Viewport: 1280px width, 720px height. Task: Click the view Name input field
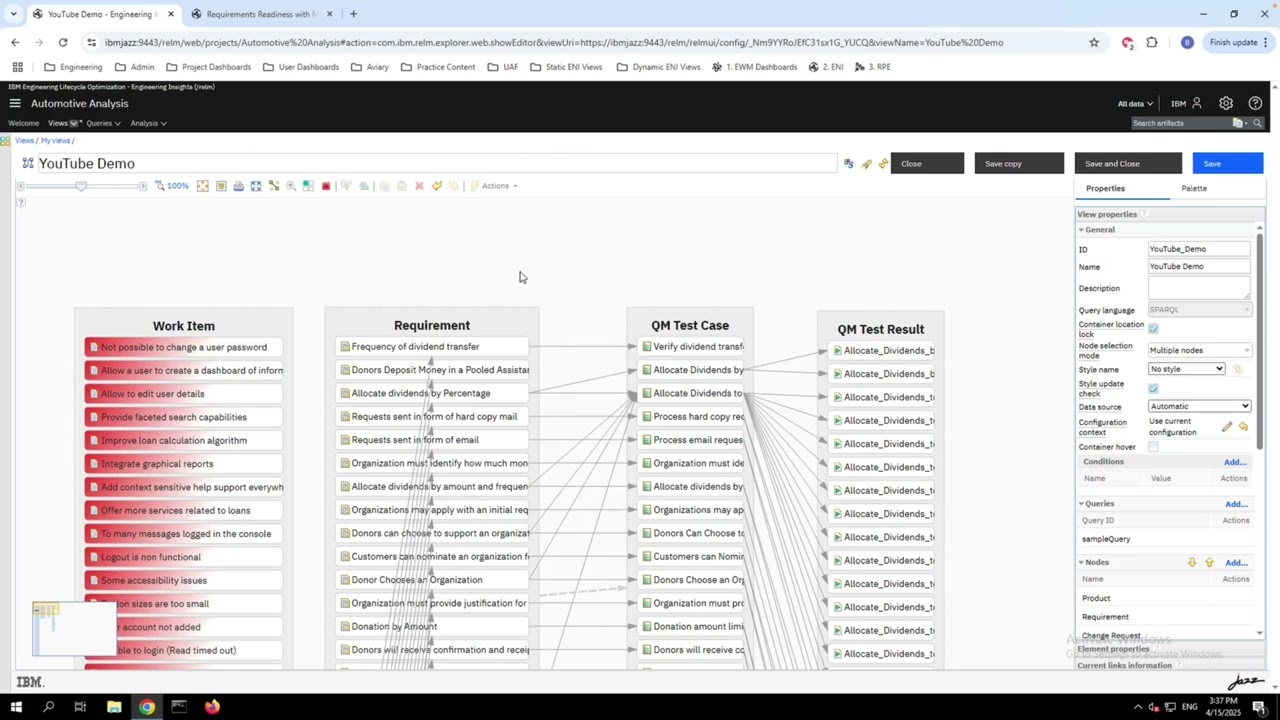[x=1199, y=267]
